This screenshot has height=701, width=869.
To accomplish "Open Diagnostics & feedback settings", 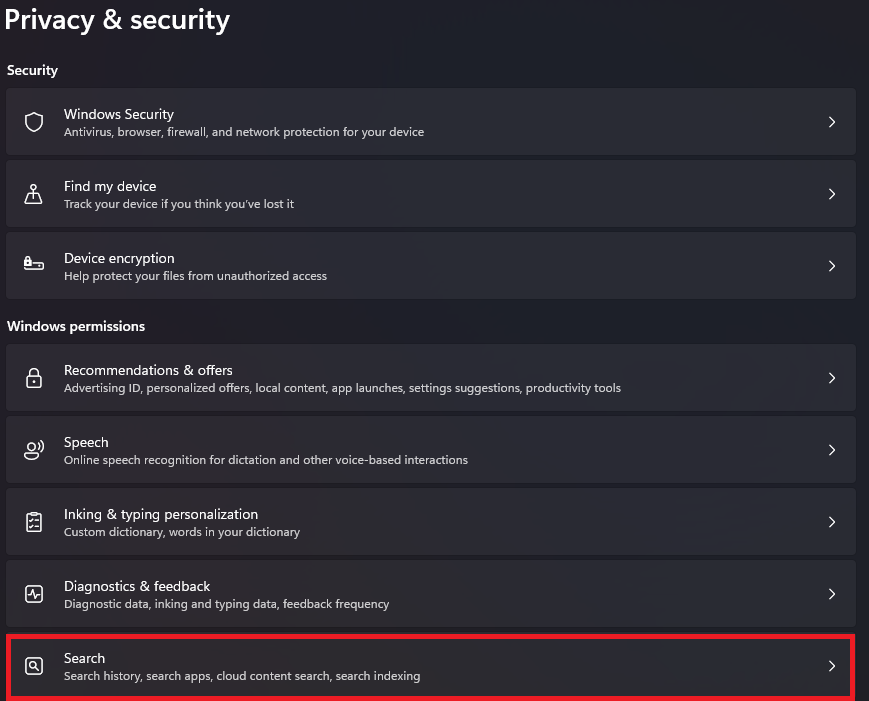I will click(x=431, y=593).
